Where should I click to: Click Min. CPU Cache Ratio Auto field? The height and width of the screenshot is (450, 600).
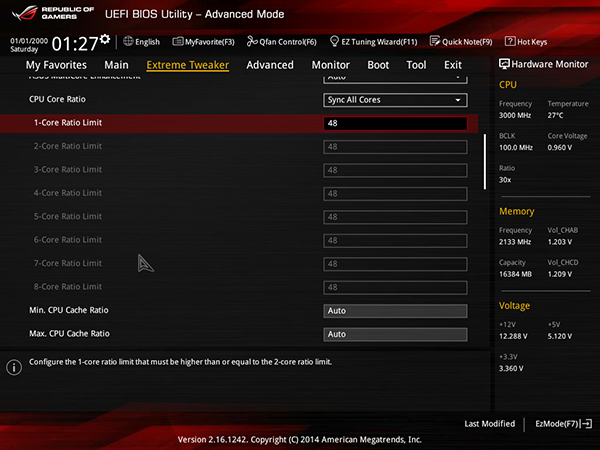(x=395, y=311)
